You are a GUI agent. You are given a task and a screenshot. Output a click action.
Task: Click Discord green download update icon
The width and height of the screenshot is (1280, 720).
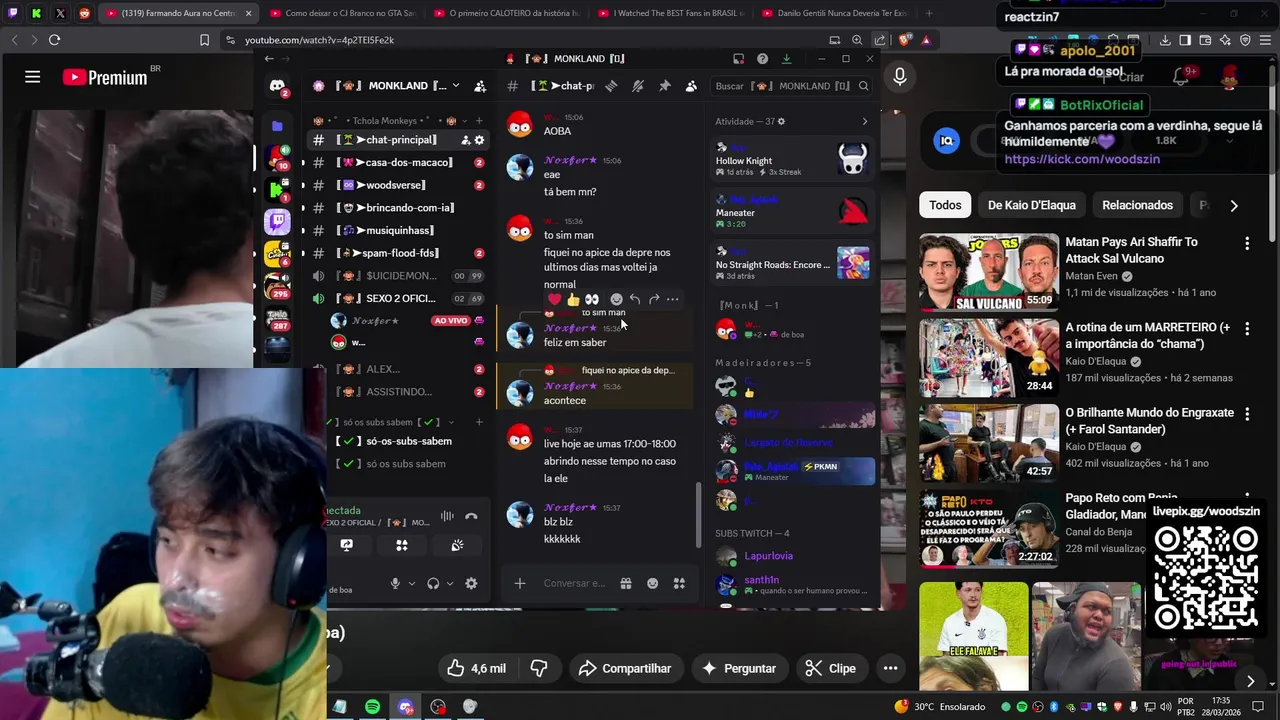(x=786, y=59)
